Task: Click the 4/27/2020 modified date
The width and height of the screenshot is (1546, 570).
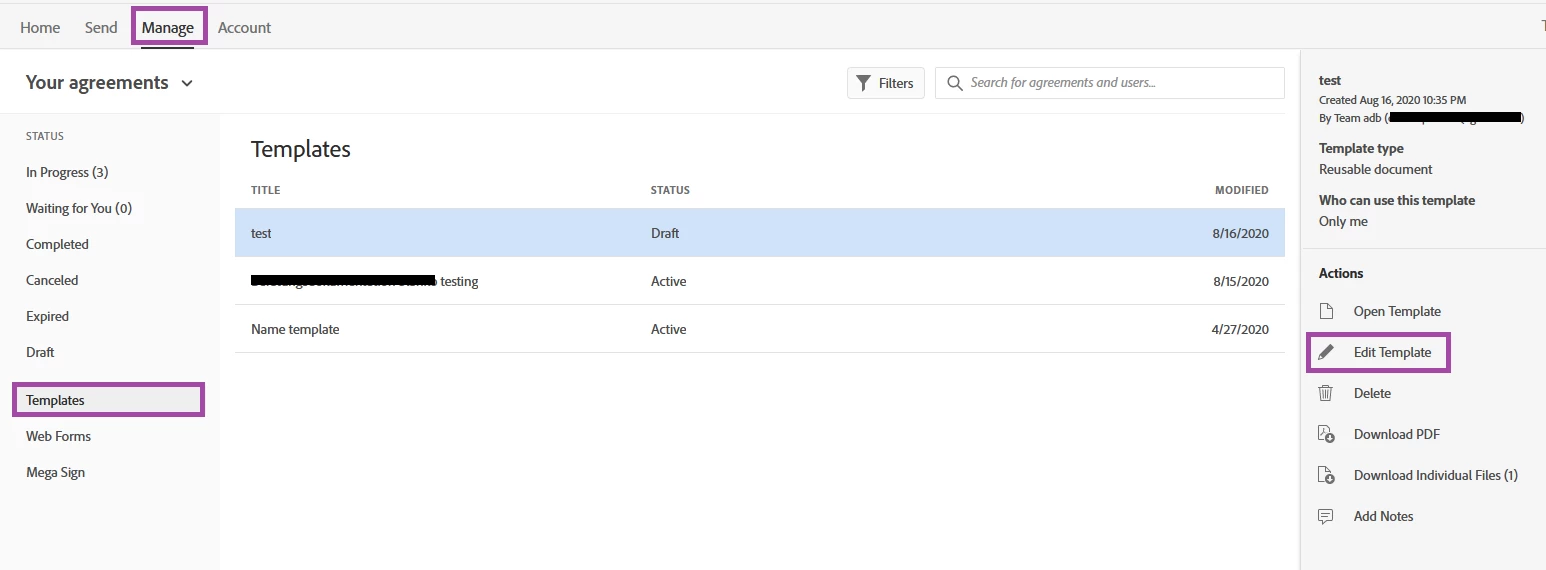Action: 1241,329
